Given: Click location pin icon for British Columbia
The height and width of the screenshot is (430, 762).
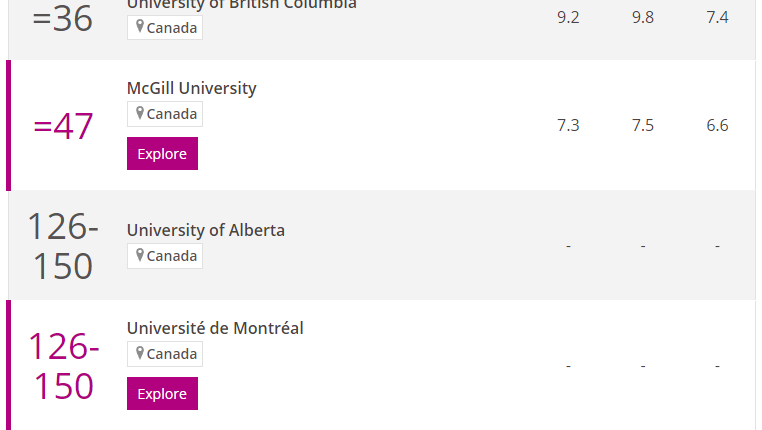Looking at the screenshot, I should click(x=140, y=27).
